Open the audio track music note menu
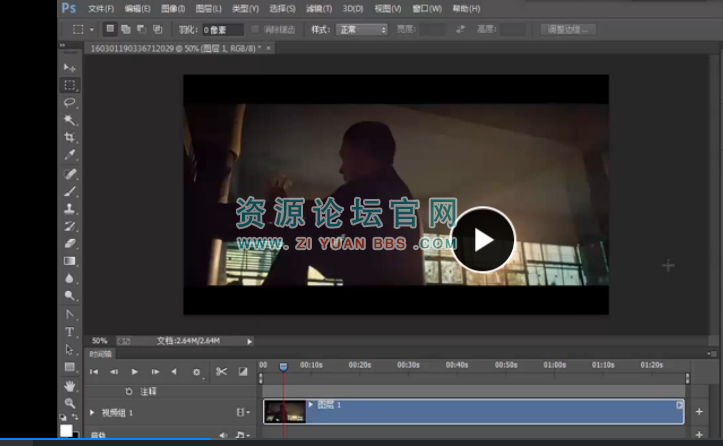 [242, 435]
